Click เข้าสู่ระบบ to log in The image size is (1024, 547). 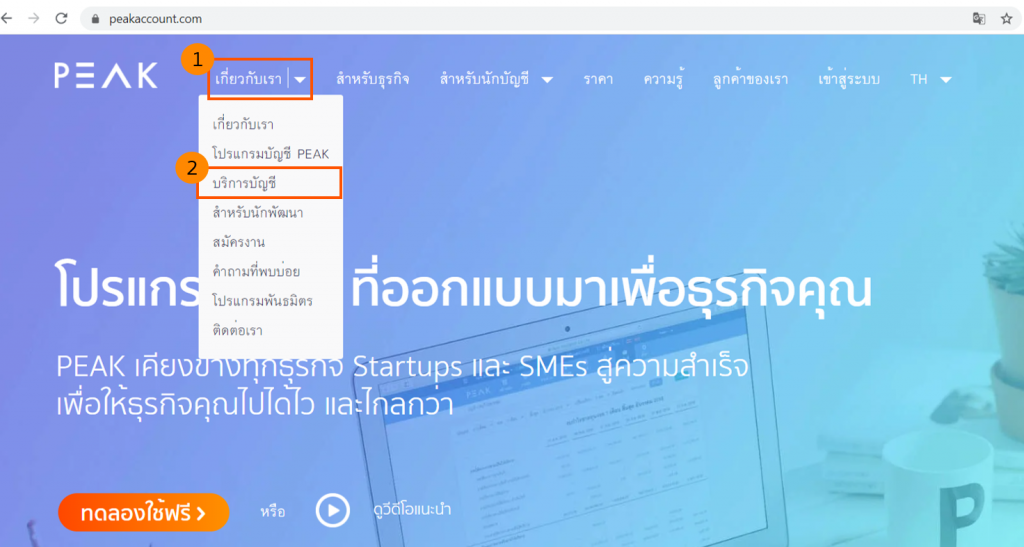click(x=849, y=79)
